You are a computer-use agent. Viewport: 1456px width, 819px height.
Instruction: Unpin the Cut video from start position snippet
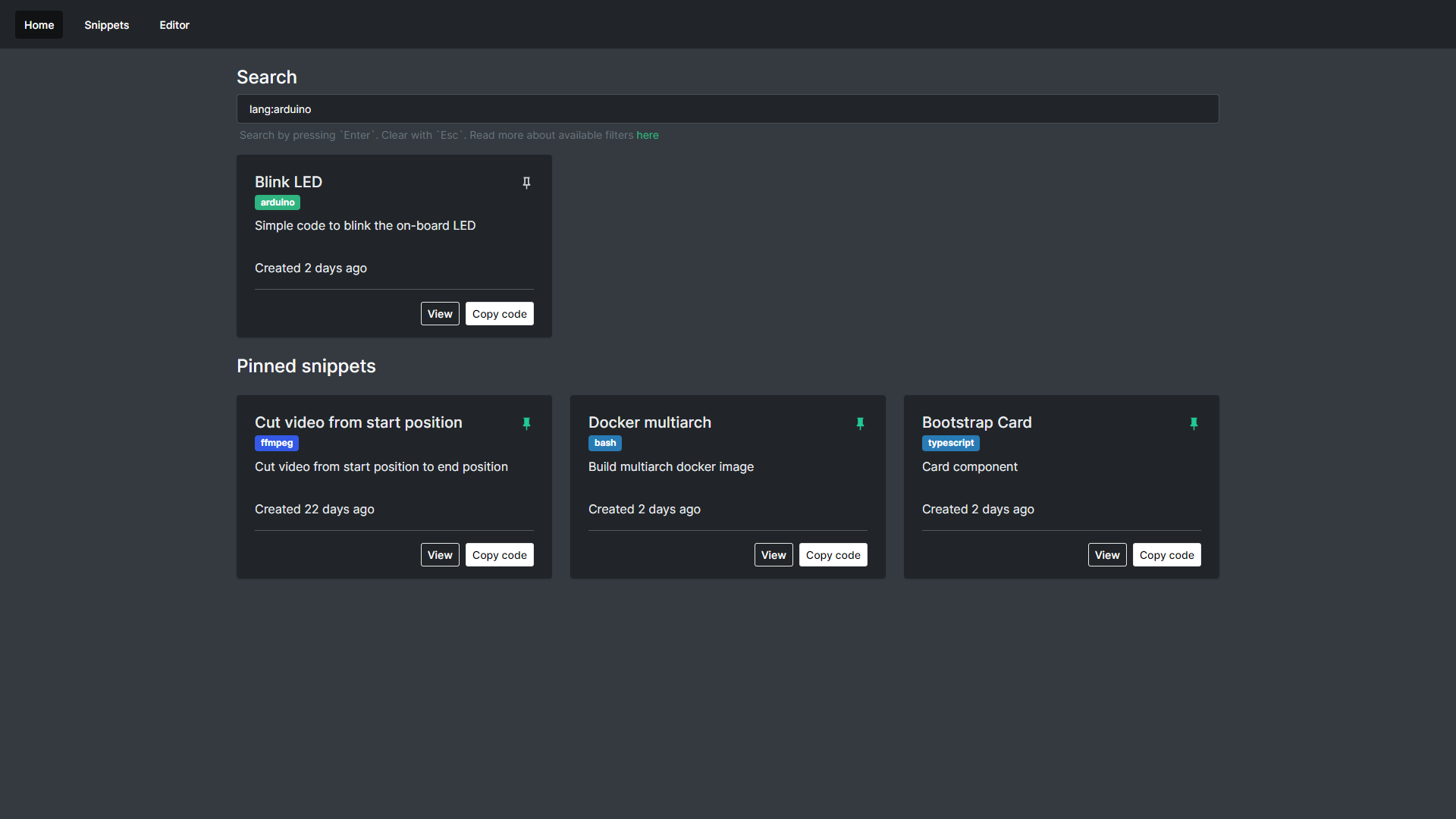click(x=526, y=423)
